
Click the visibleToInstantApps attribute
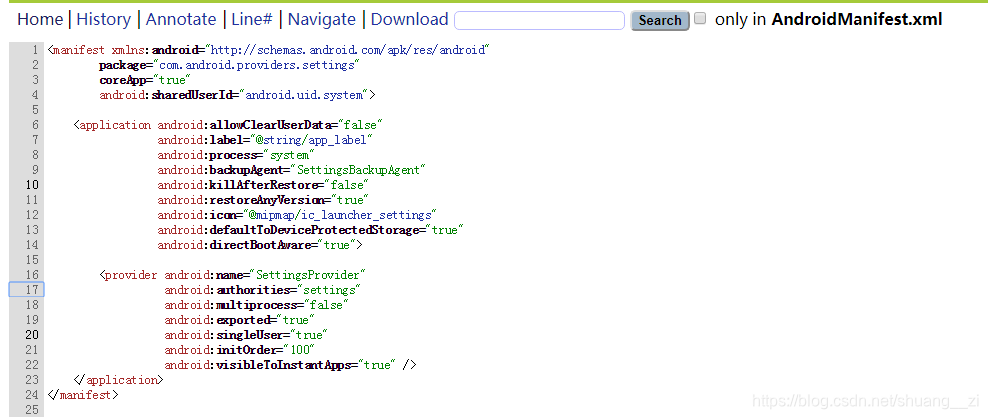tap(284, 365)
